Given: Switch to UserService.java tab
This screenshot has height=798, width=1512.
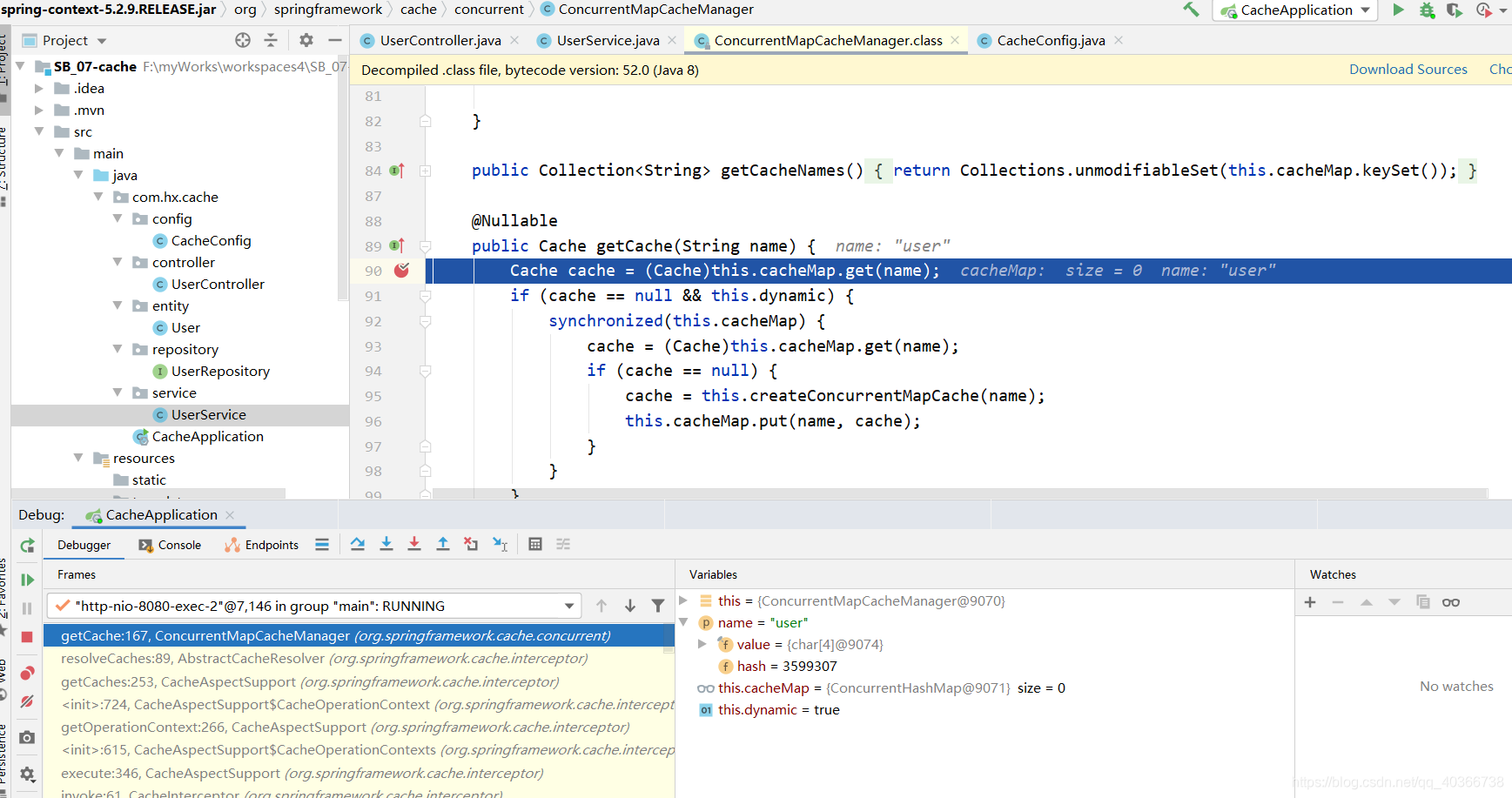Looking at the screenshot, I should pos(608,40).
